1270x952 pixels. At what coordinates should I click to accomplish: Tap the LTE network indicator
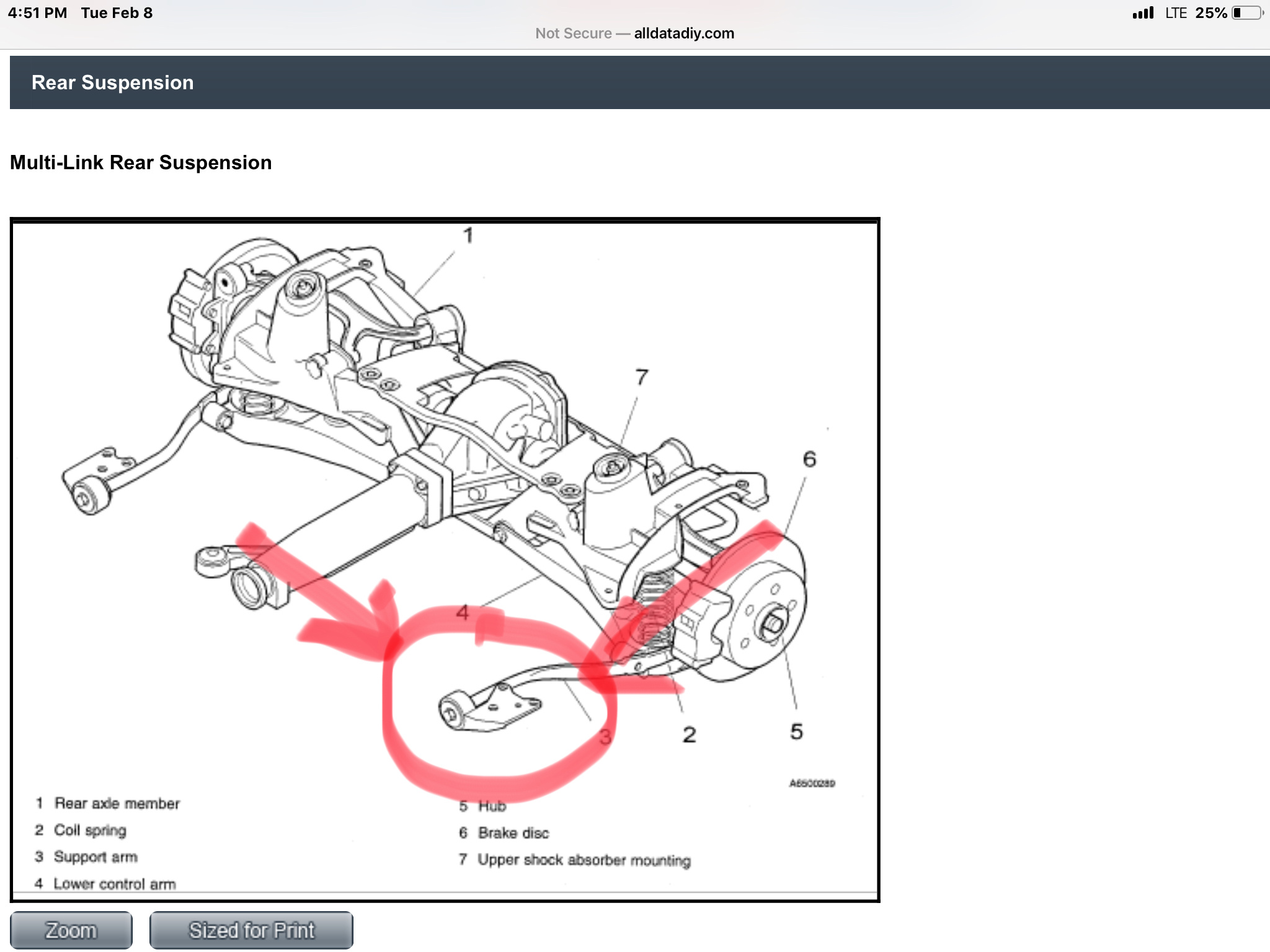tap(1176, 13)
